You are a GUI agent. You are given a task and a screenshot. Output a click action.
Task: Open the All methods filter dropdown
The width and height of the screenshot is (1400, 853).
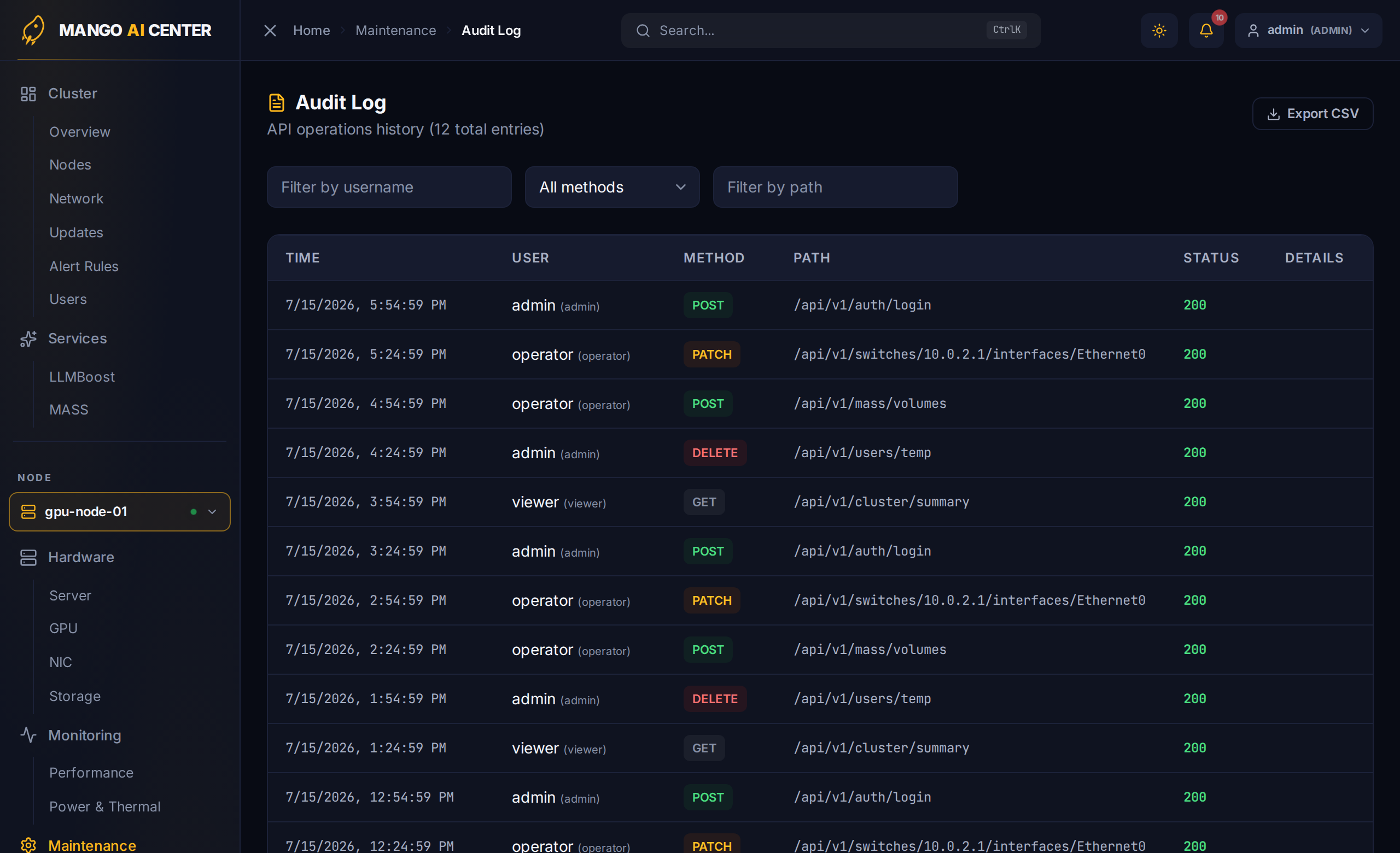[x=612, y=187]
